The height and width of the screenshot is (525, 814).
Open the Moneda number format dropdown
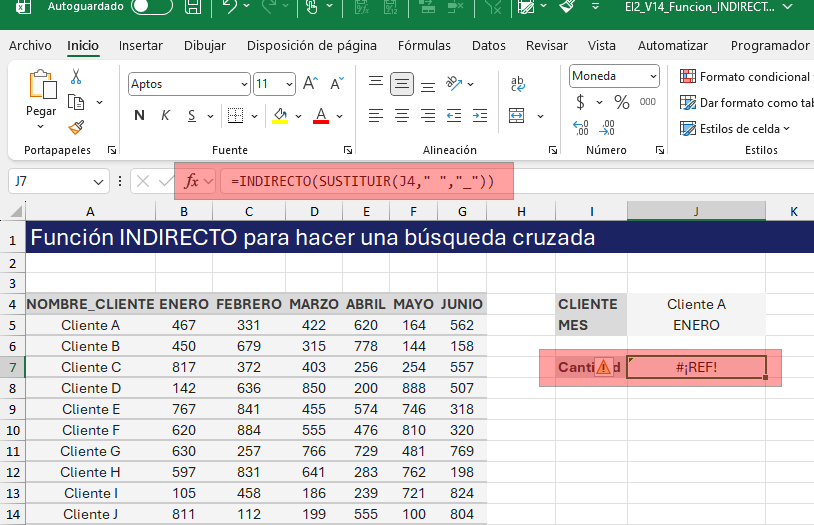(653, 77)
